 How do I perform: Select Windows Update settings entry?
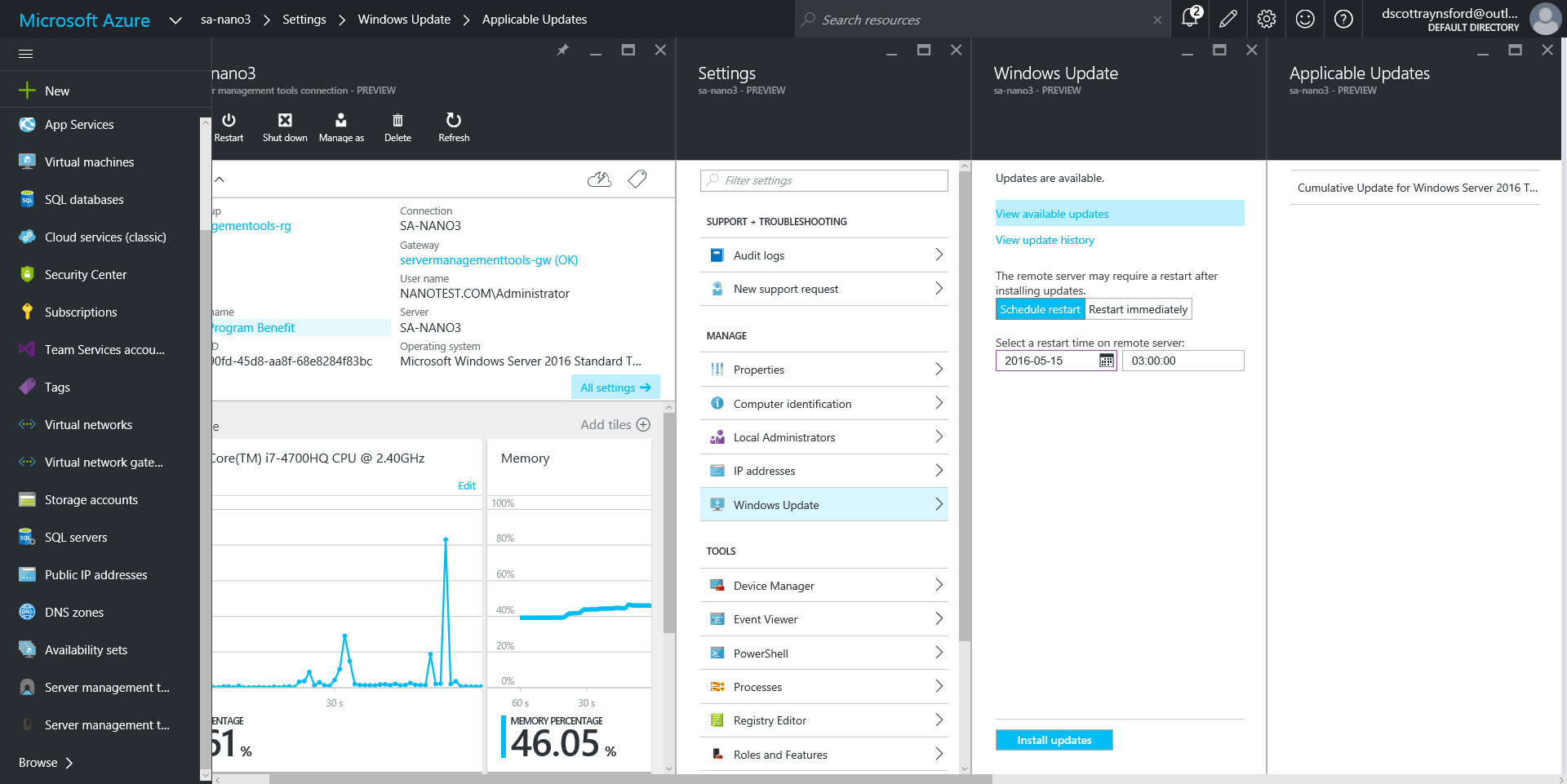click(x=824, y=505)
